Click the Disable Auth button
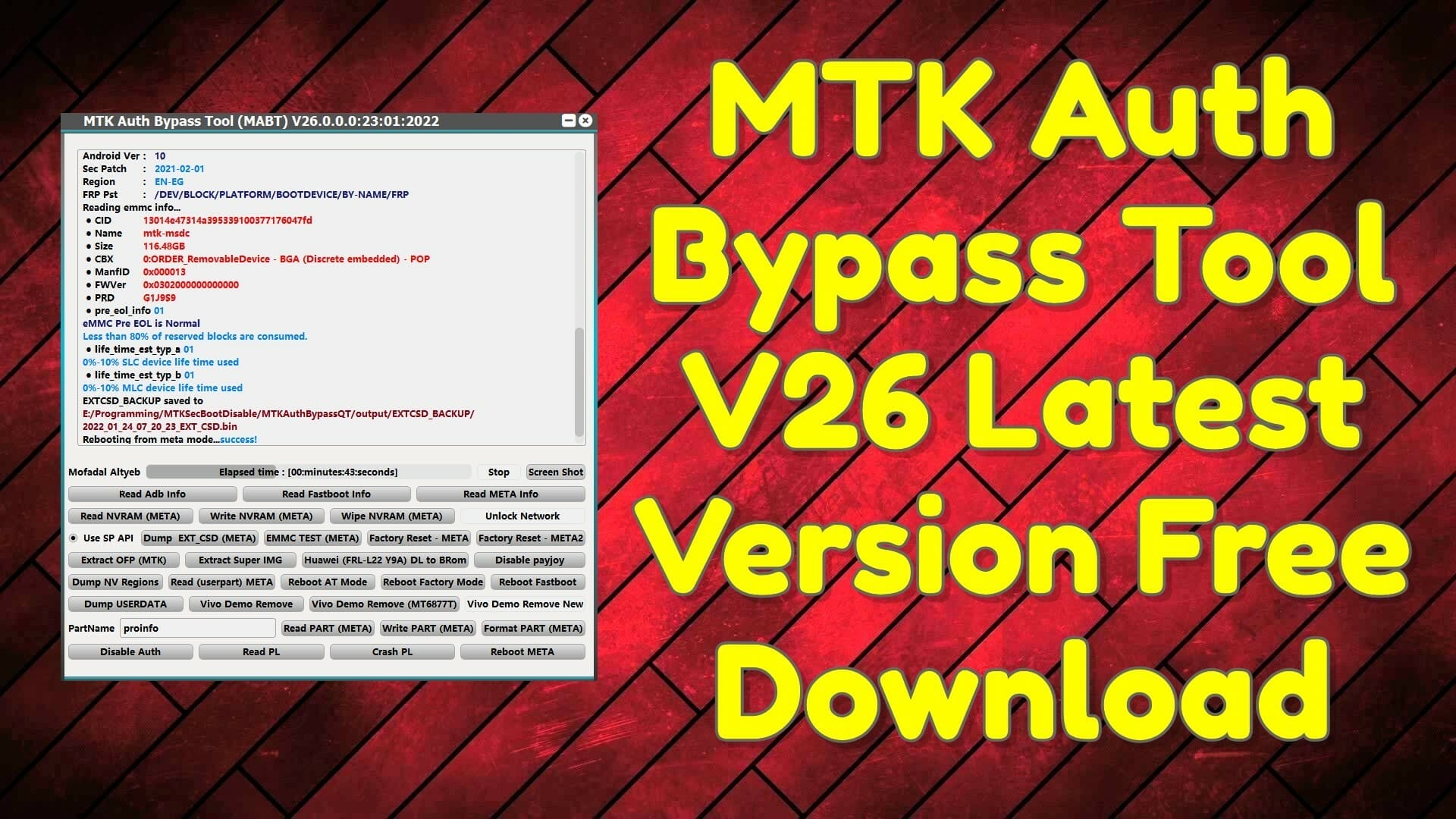The width and height of the screenshot is (1456, 819). pyautogui.click(x=131, y=651)
